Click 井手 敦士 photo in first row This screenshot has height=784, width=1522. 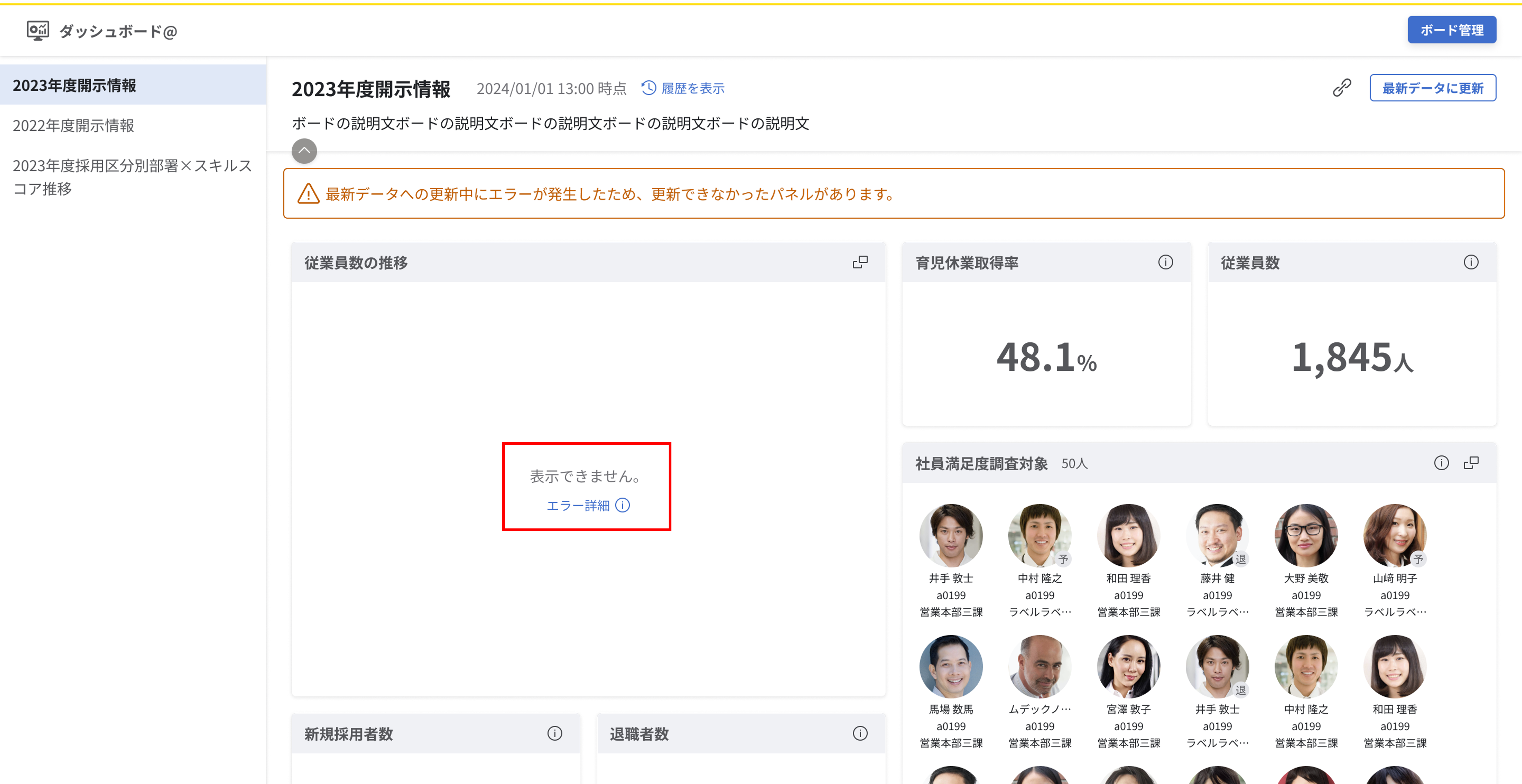[x=951, y=535]
